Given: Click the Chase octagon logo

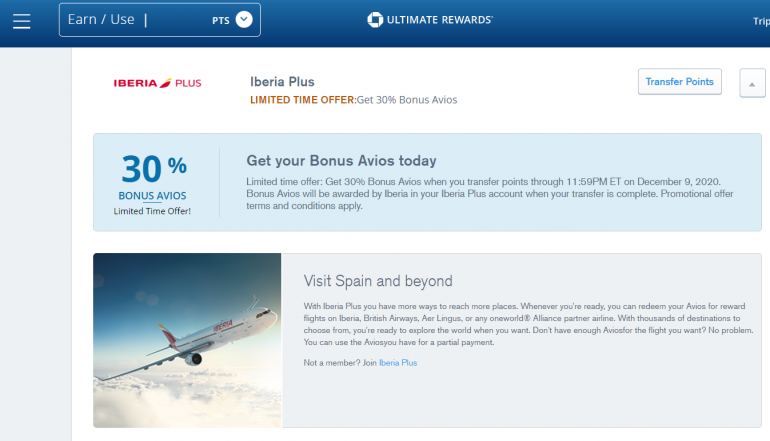Looking at the screenshot, I should [376, 20].
